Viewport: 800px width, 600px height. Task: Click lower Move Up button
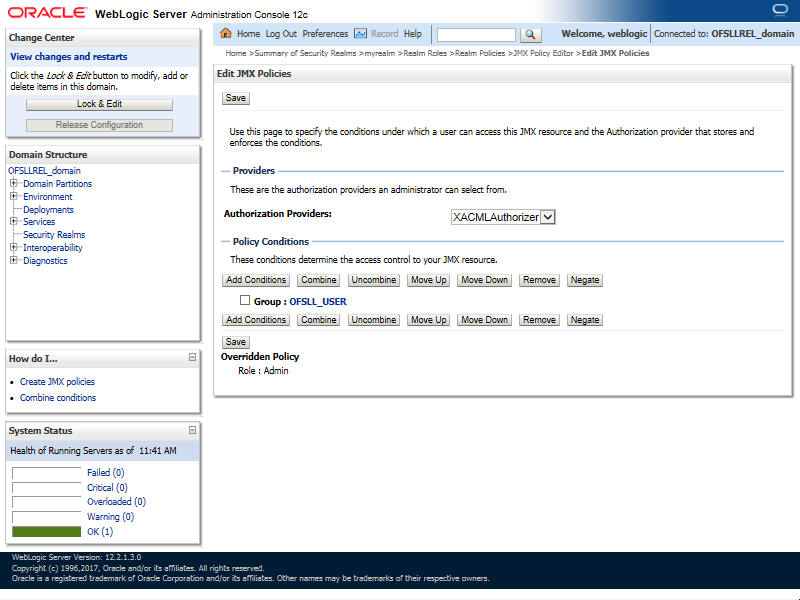pyautogui.click(x=429, y=320)
